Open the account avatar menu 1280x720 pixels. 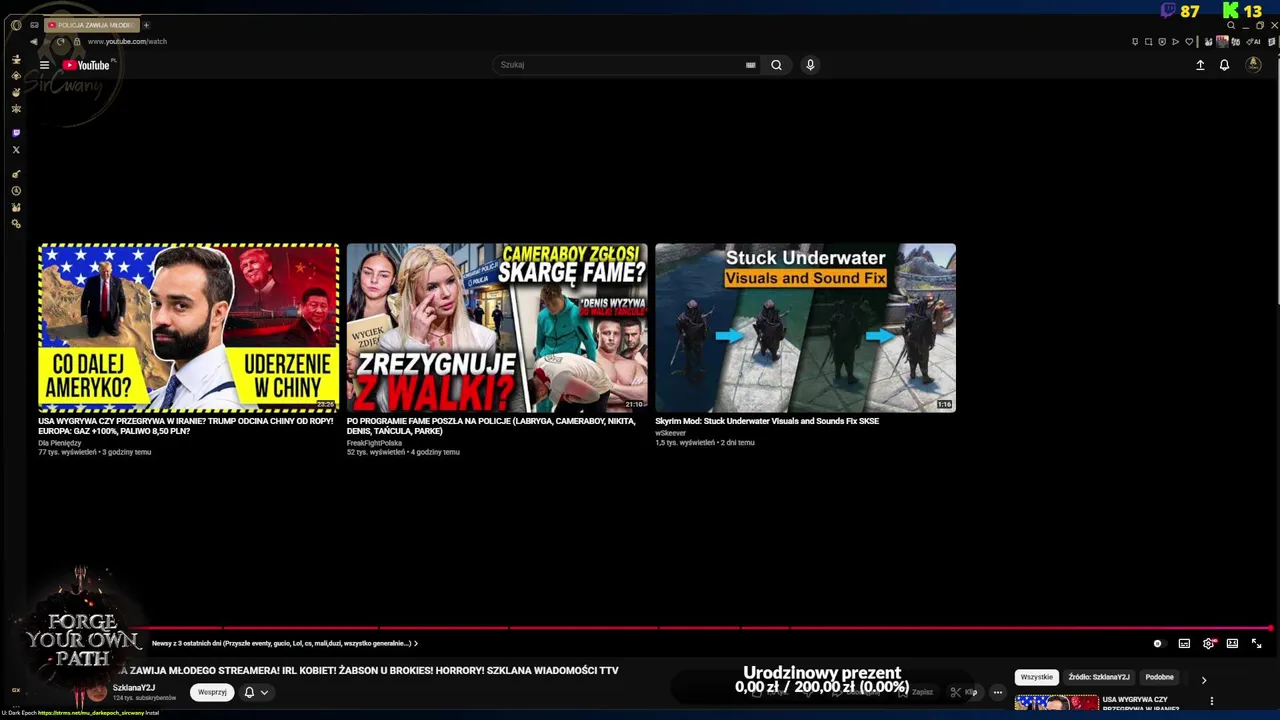click(x=1253, y=65)
